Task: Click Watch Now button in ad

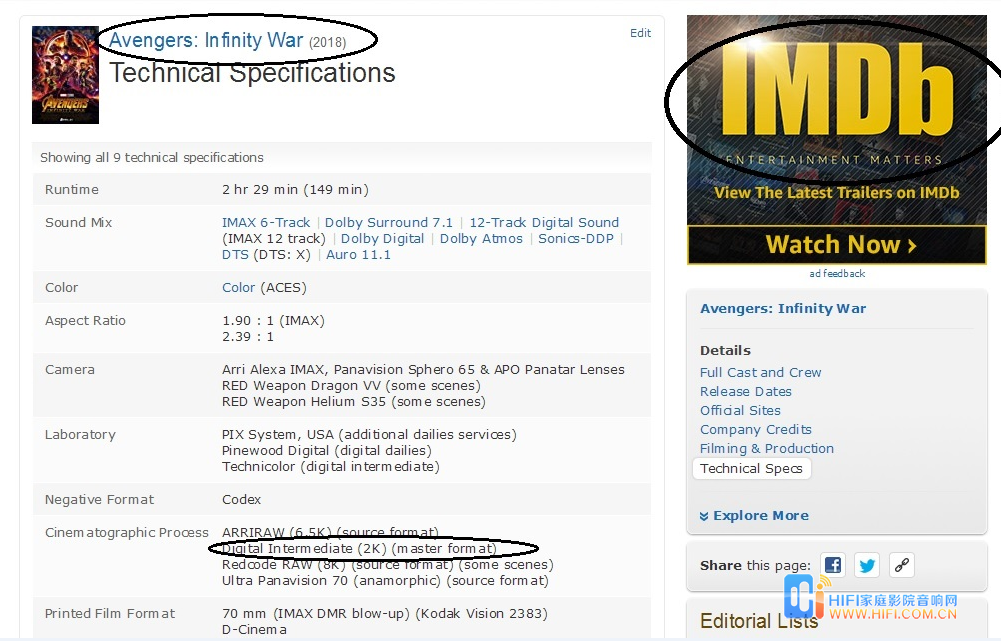Action: tap(837, 245)
